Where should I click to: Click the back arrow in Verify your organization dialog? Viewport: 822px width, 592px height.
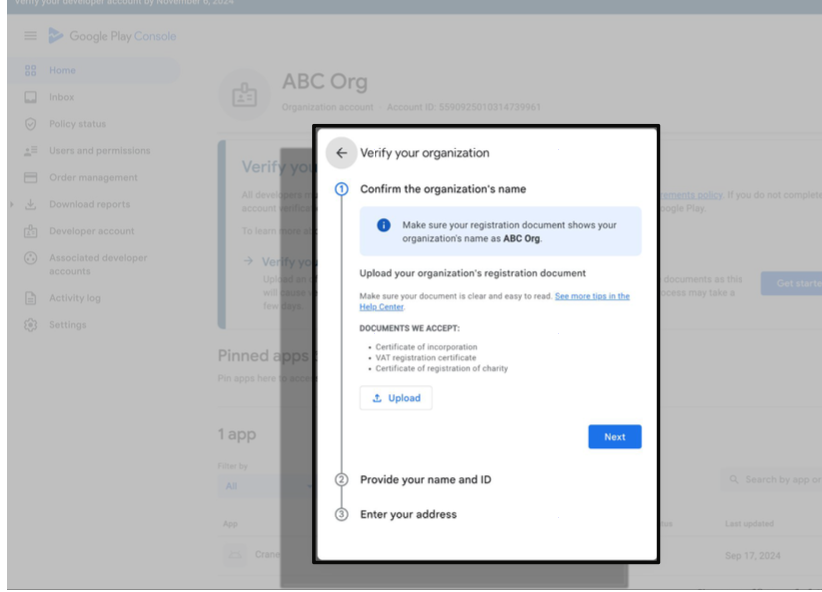[x=341, y=153]
